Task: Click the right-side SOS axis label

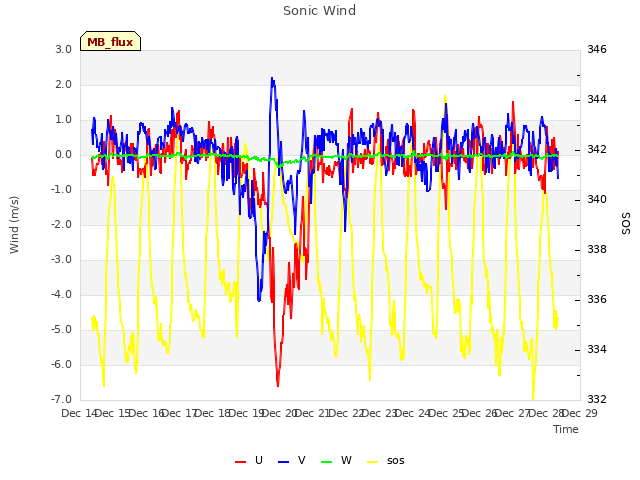Action: point(626,224)
